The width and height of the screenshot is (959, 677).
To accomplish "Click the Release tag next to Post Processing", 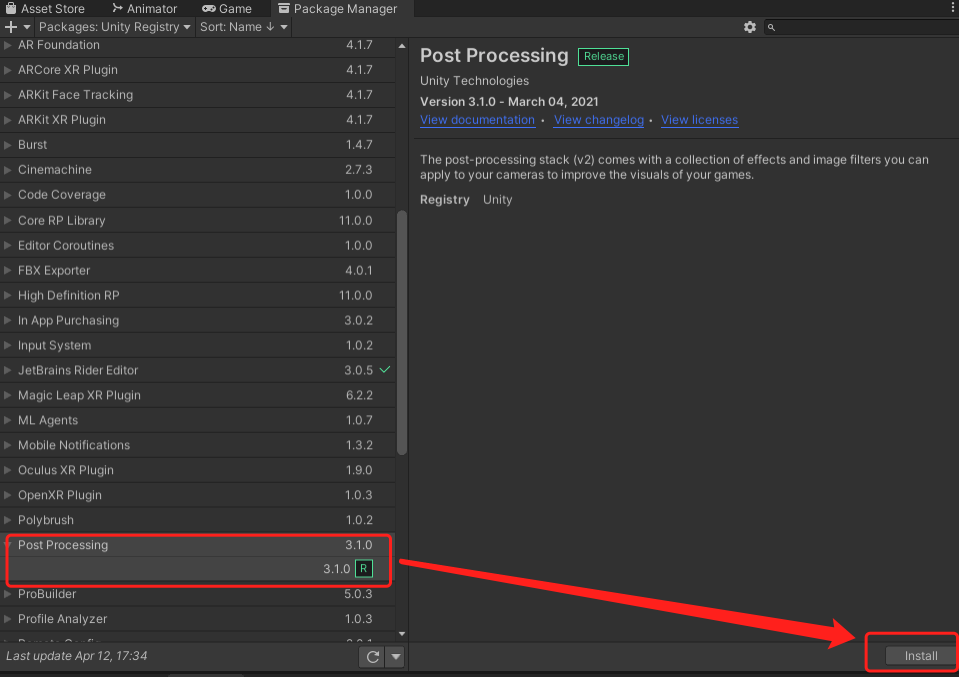I will point(604,56).
